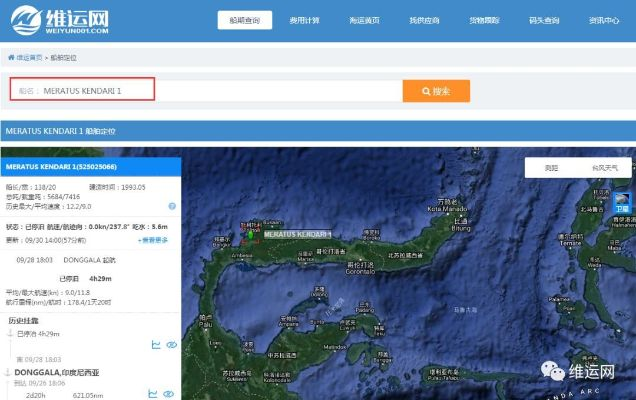This screenshot has width=636, height=400.
Task: Switch to satellite map layer thumbnail
Action: pos(622,202)
